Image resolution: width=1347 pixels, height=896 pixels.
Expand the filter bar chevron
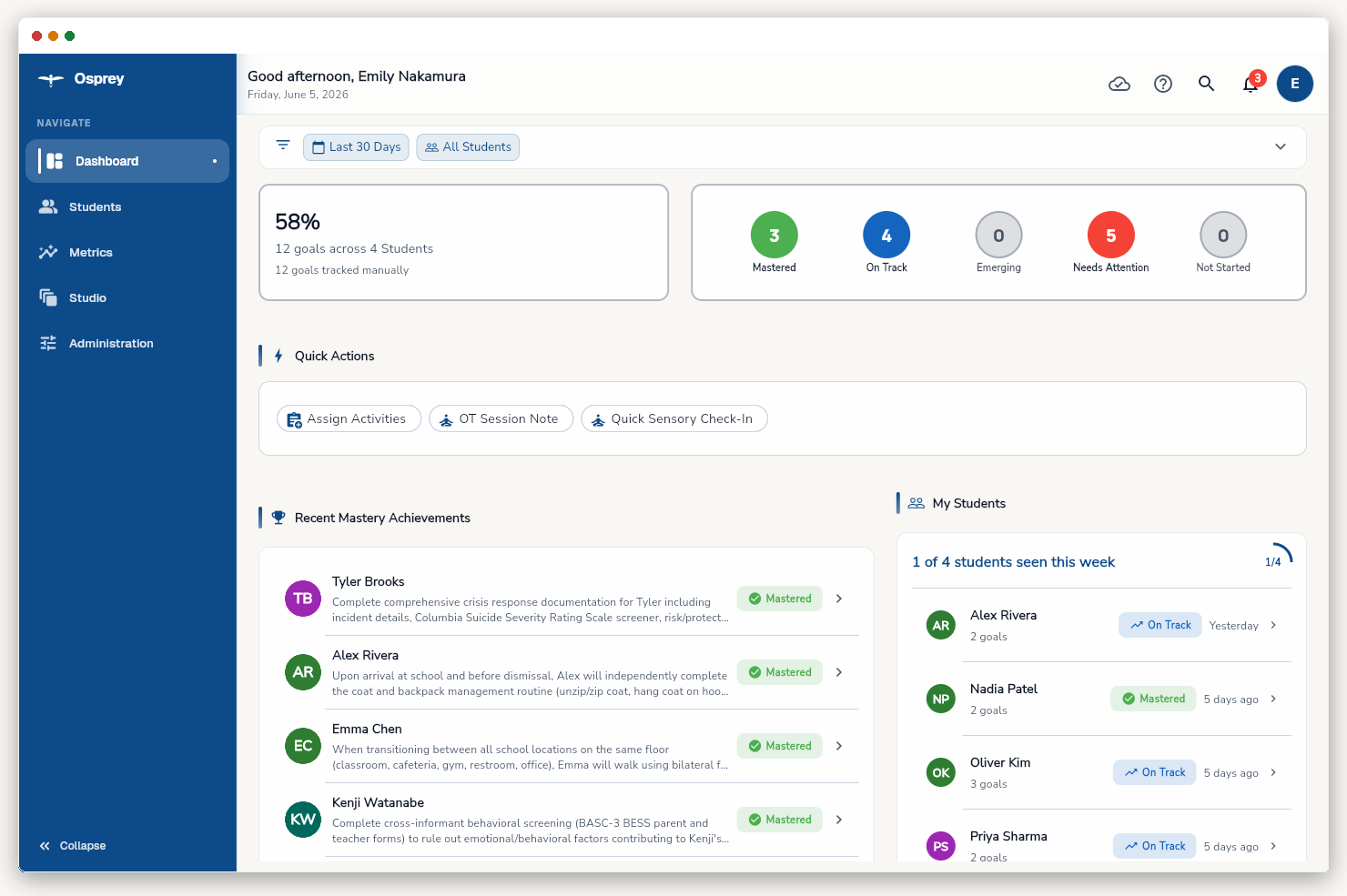point(1281,146)
